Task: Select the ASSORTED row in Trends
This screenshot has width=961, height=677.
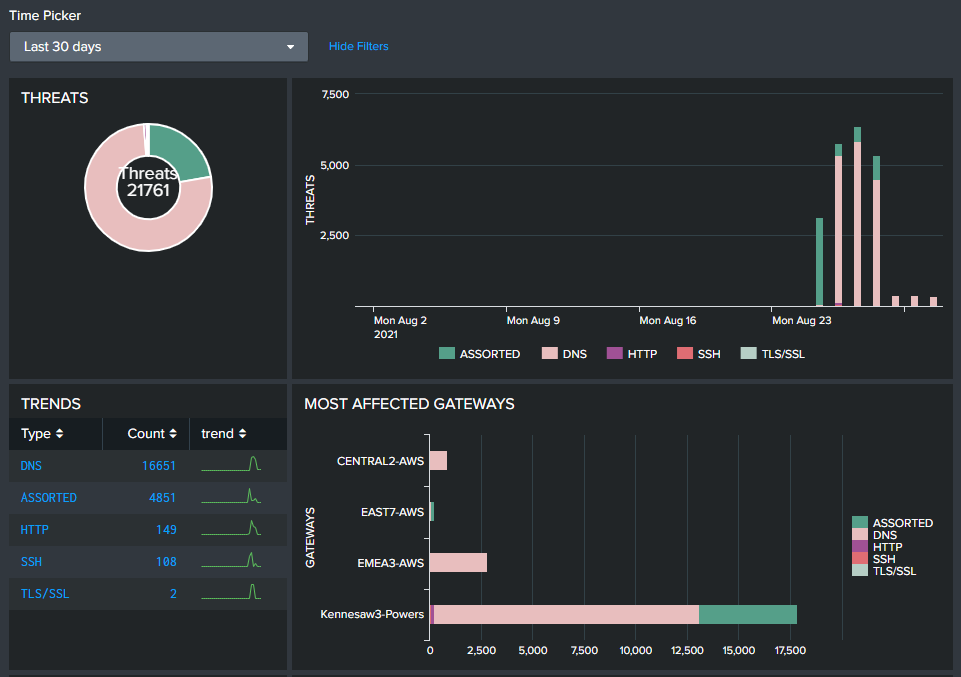Action: click(49, 498)
